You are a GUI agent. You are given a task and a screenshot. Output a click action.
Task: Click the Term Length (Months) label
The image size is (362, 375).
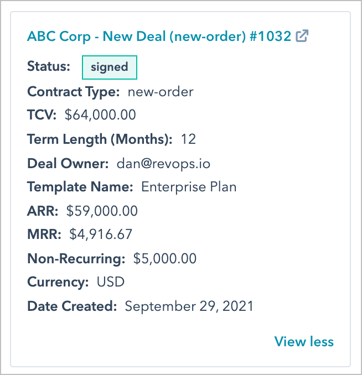tap(100, 139)
